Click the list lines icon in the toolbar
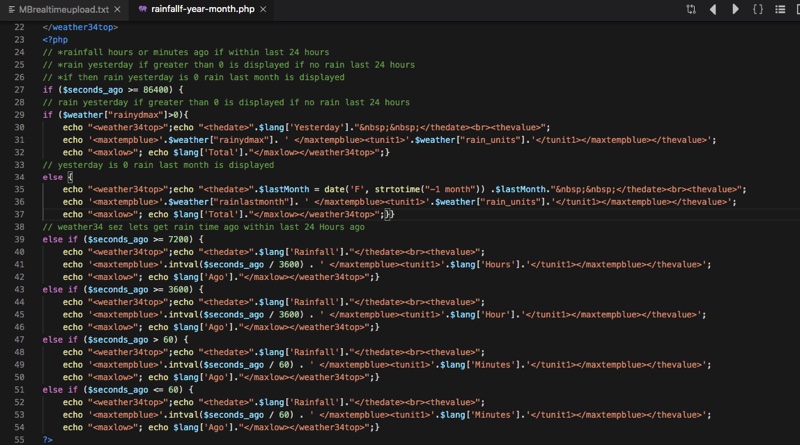The image size is (800, 445). 780,9
